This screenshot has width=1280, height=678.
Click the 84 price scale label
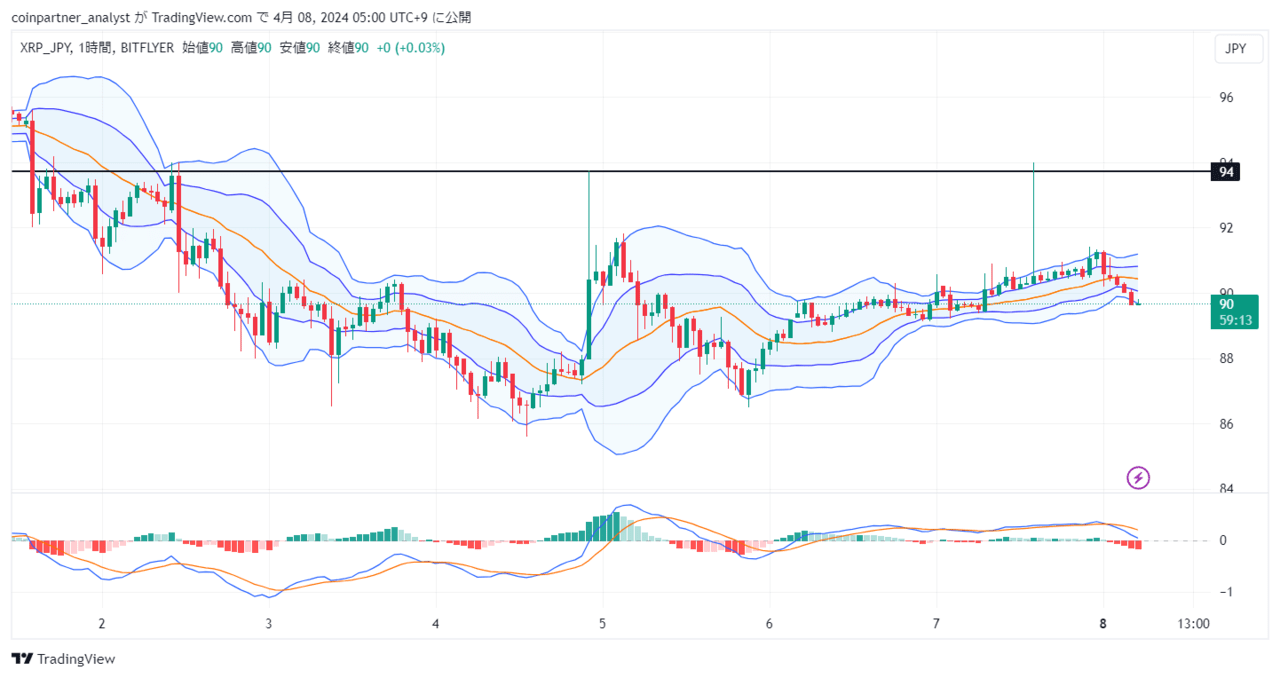(1226, 488)
